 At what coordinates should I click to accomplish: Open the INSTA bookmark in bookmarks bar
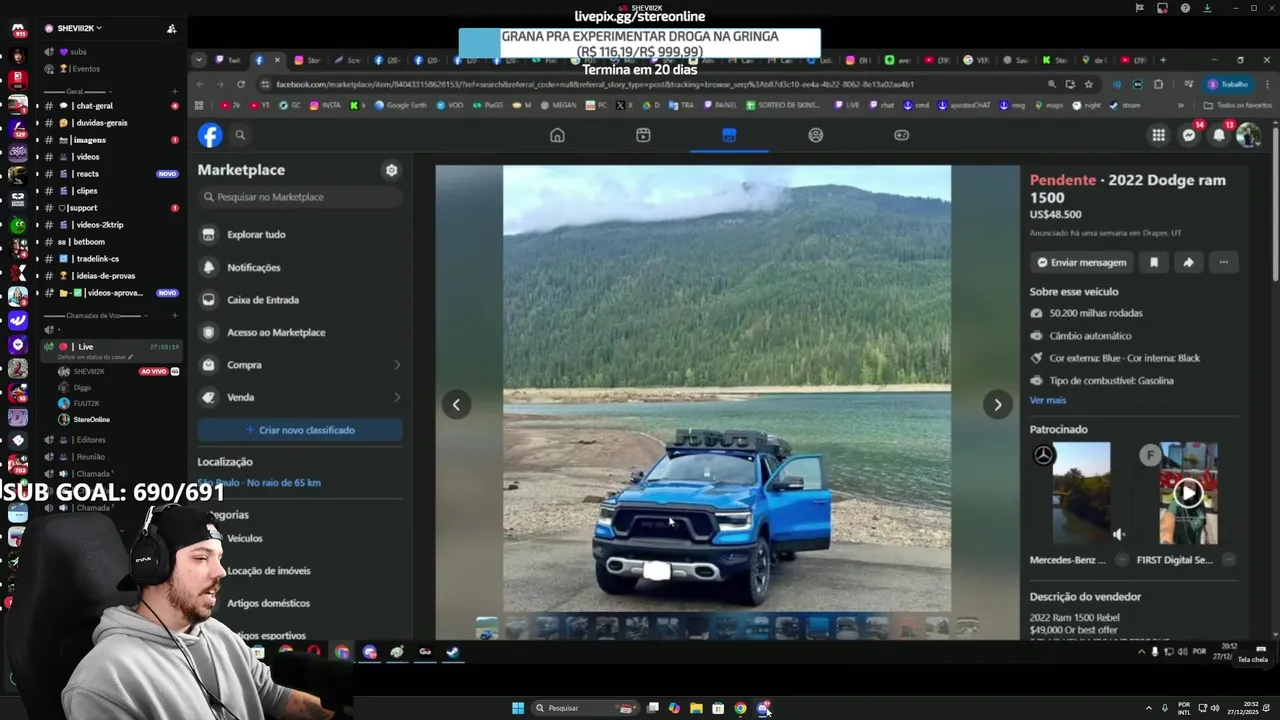click(x=327, y=105)
